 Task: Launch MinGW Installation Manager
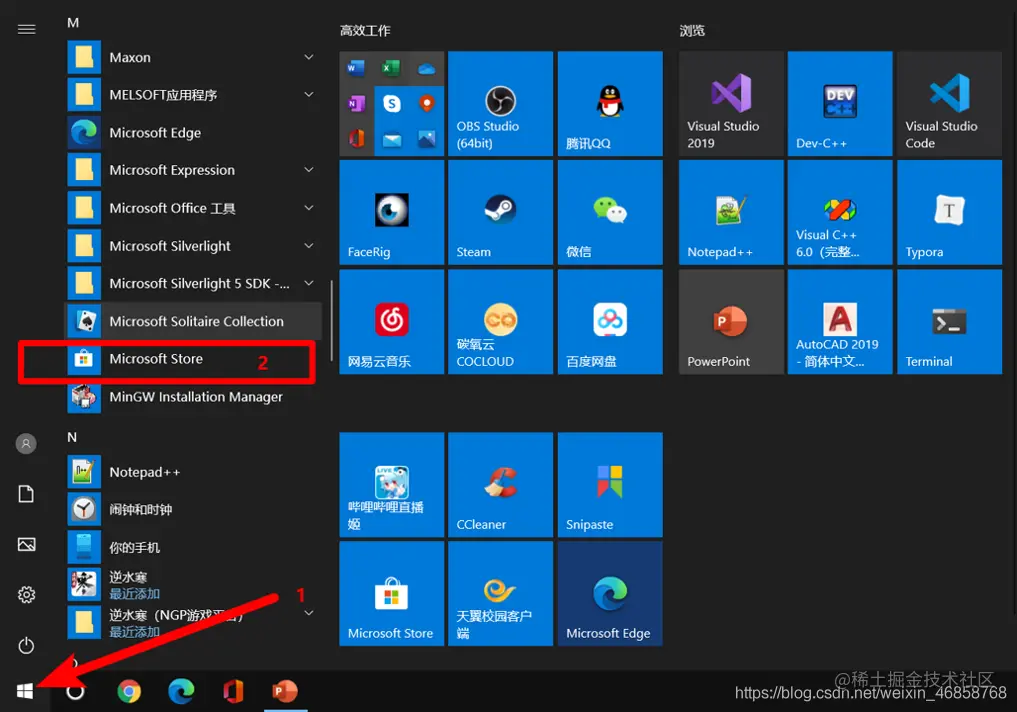click(193, 397)
